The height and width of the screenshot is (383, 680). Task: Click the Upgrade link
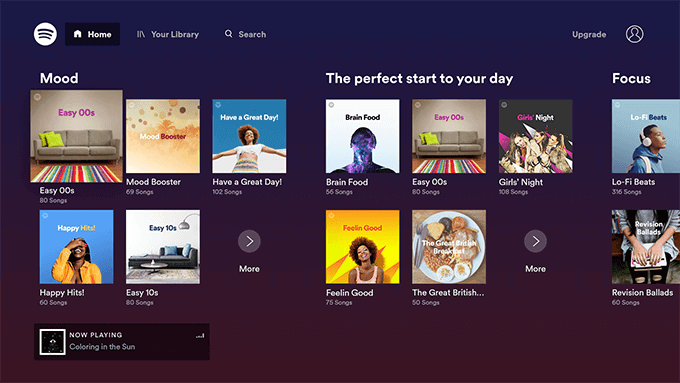tap(589, 34)
